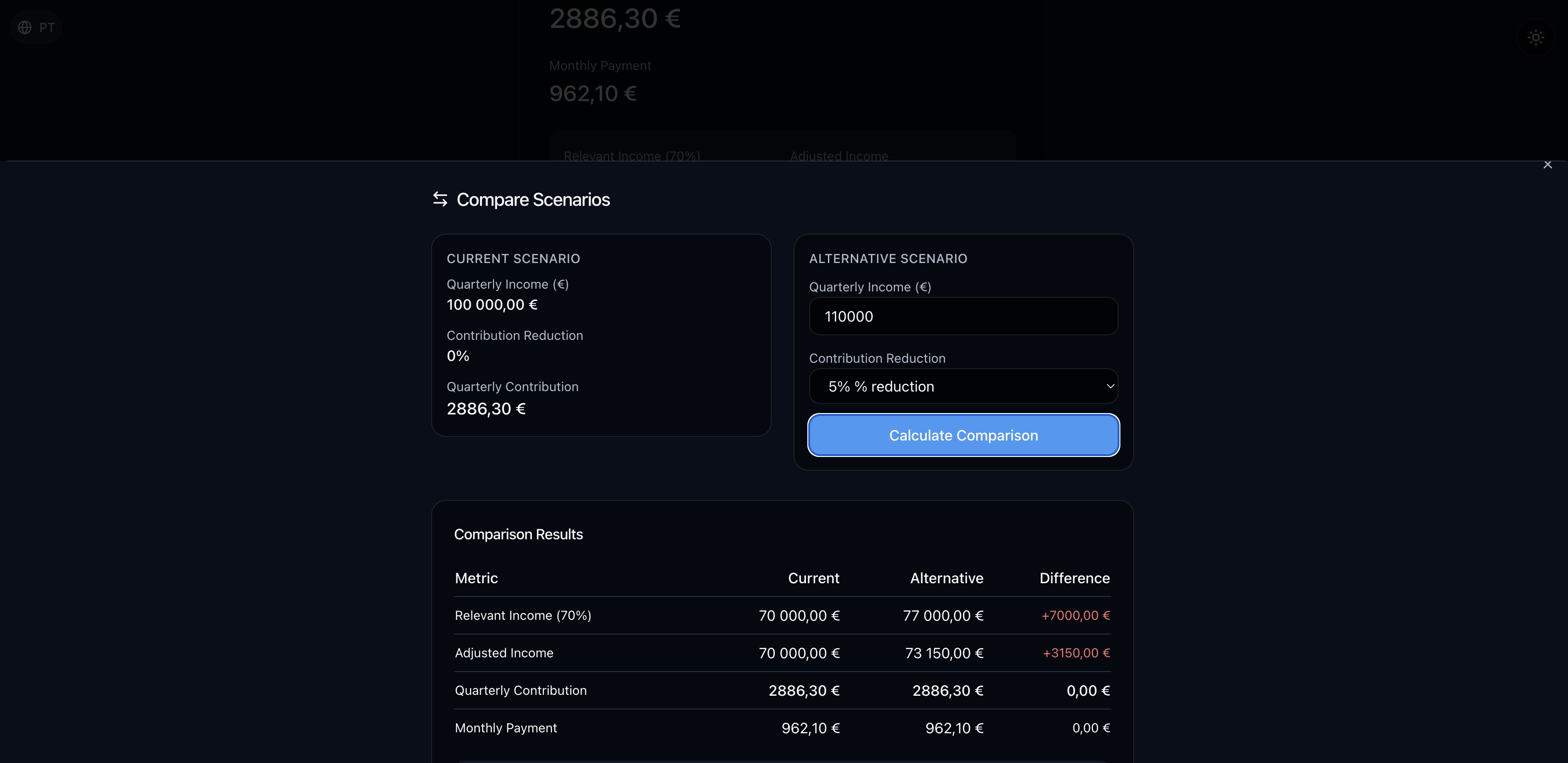This screenshot has height=763, width=1568.
Task: Click the Monthly Payment row label in table
Action: (505, 728)
